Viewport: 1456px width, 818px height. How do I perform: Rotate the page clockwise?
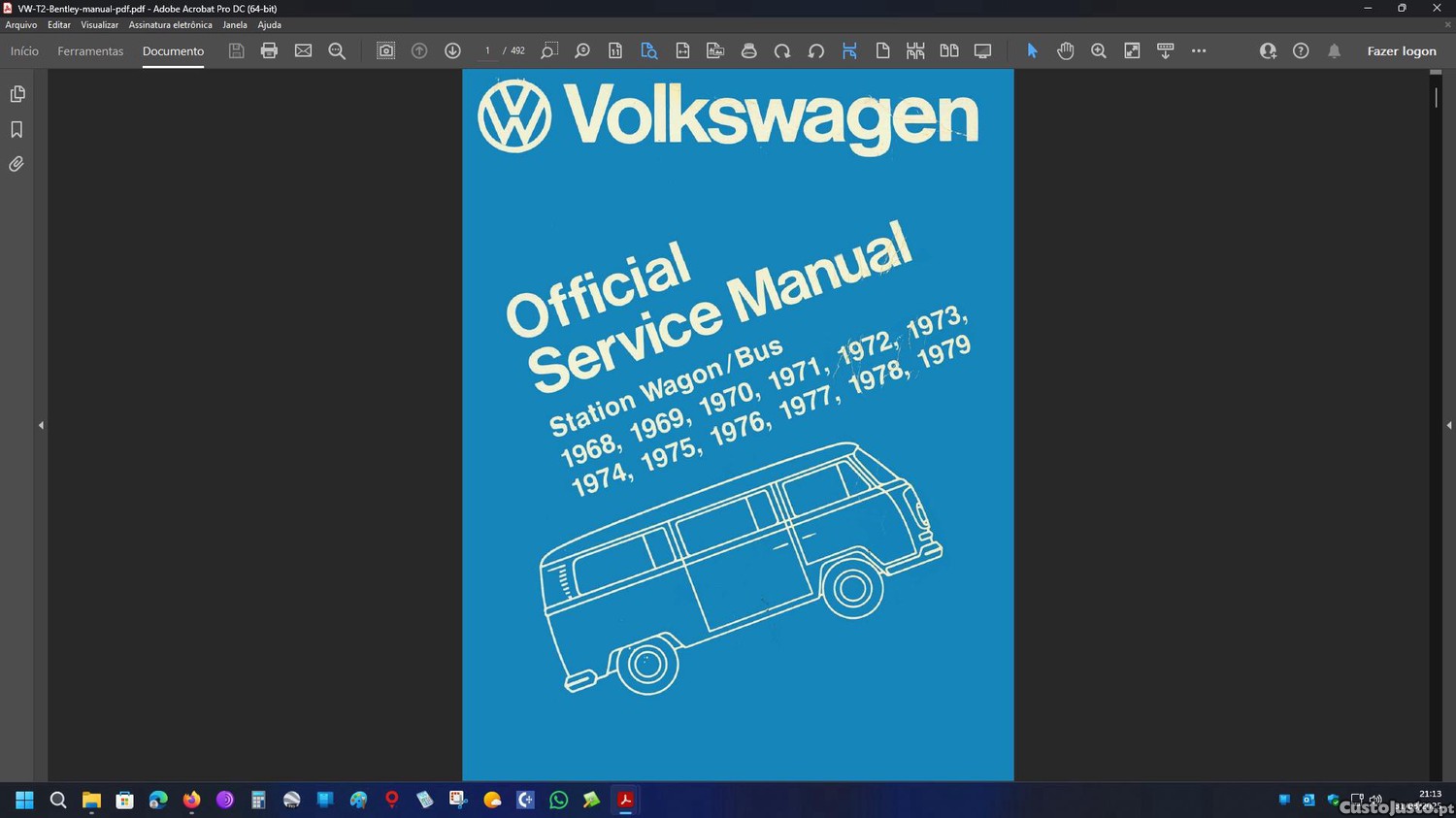click(782, 50)
